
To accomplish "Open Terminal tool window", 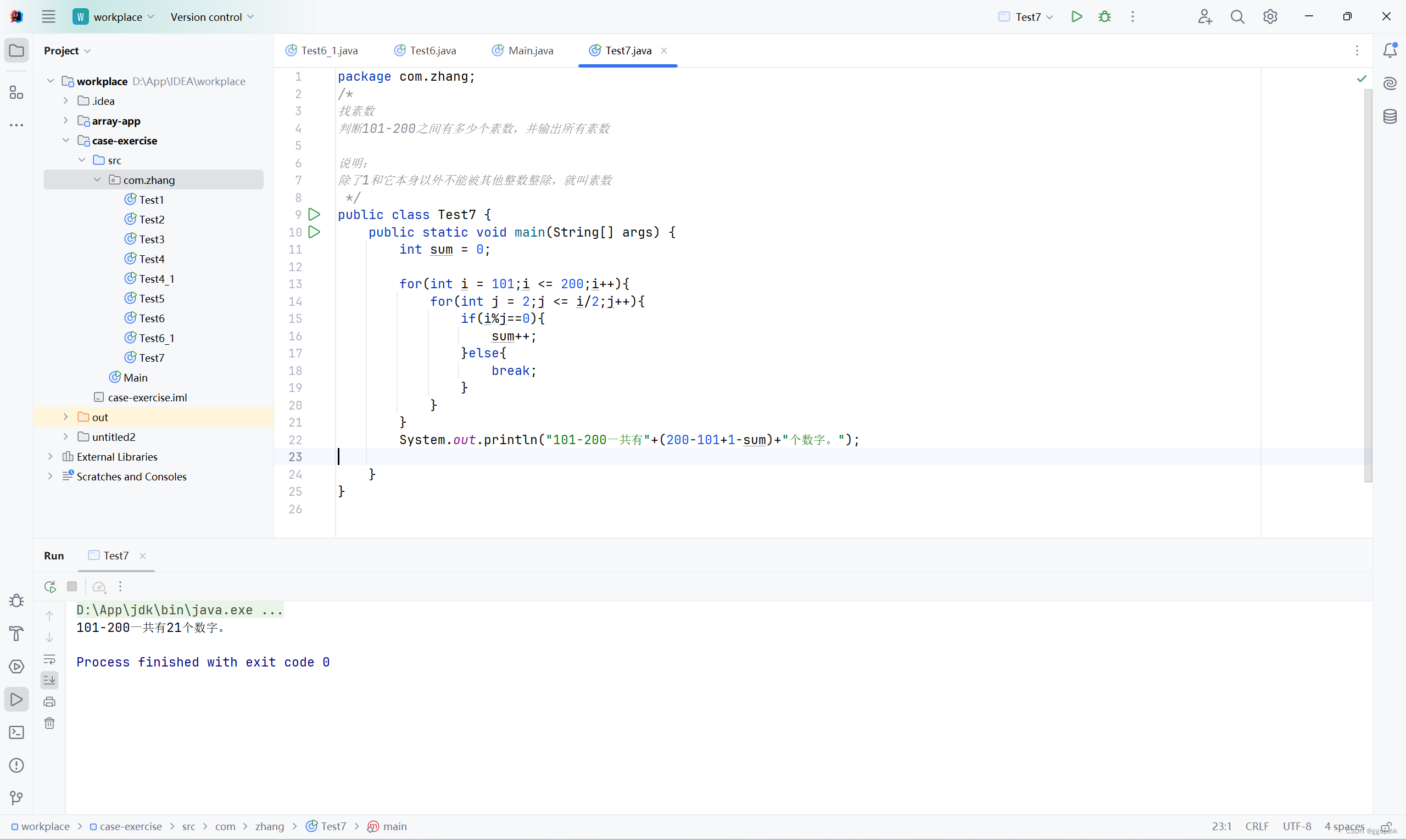I will click(16, 732).
